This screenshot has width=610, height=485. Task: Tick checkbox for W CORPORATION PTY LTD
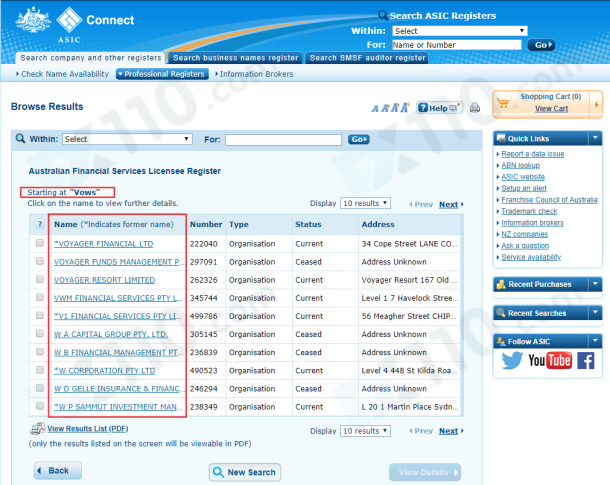pos(40,369)
